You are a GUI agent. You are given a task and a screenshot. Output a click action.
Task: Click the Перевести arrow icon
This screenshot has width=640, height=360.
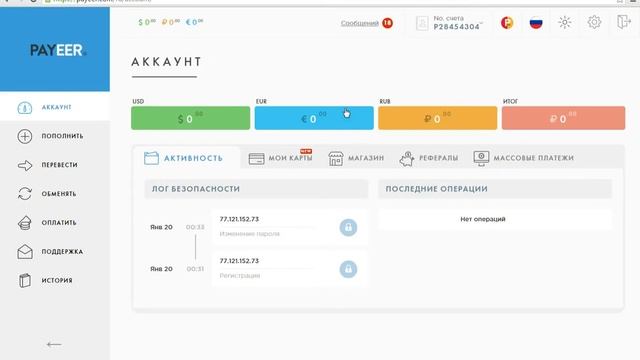pyautogui.click(x=24, y=165)
